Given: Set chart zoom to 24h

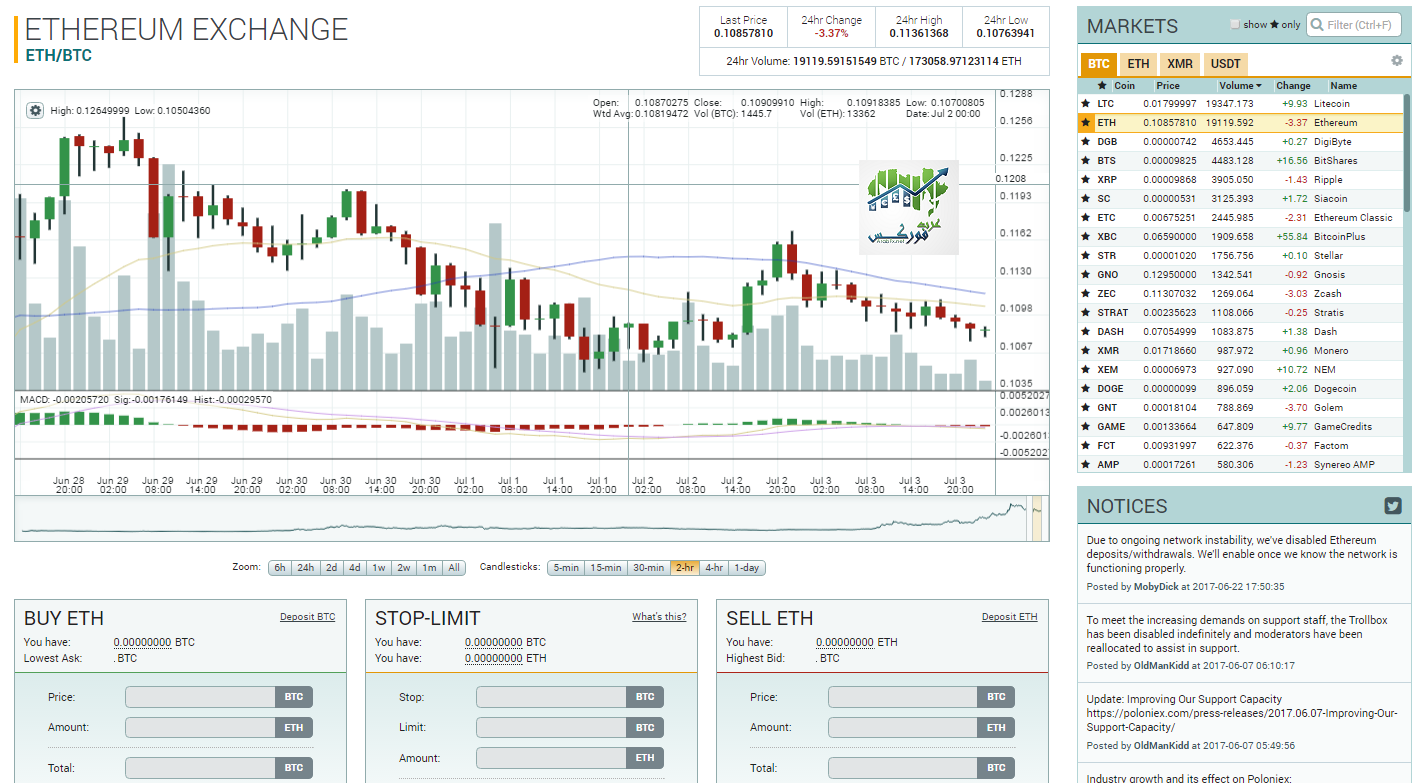Looking at the screenshot, I should tap(306, 568).
